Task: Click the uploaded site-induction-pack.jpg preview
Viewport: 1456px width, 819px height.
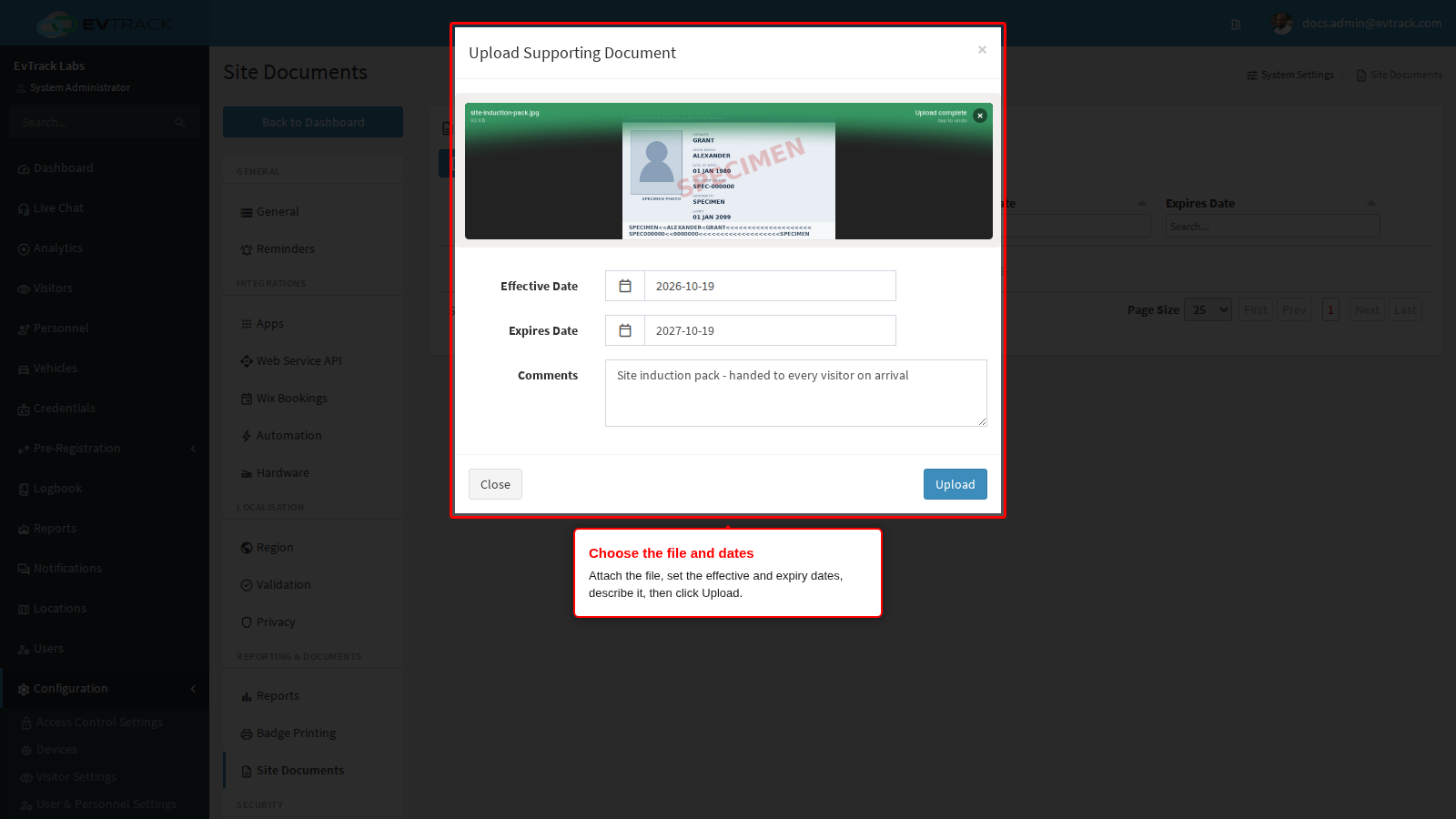Action: click(729, 171)
